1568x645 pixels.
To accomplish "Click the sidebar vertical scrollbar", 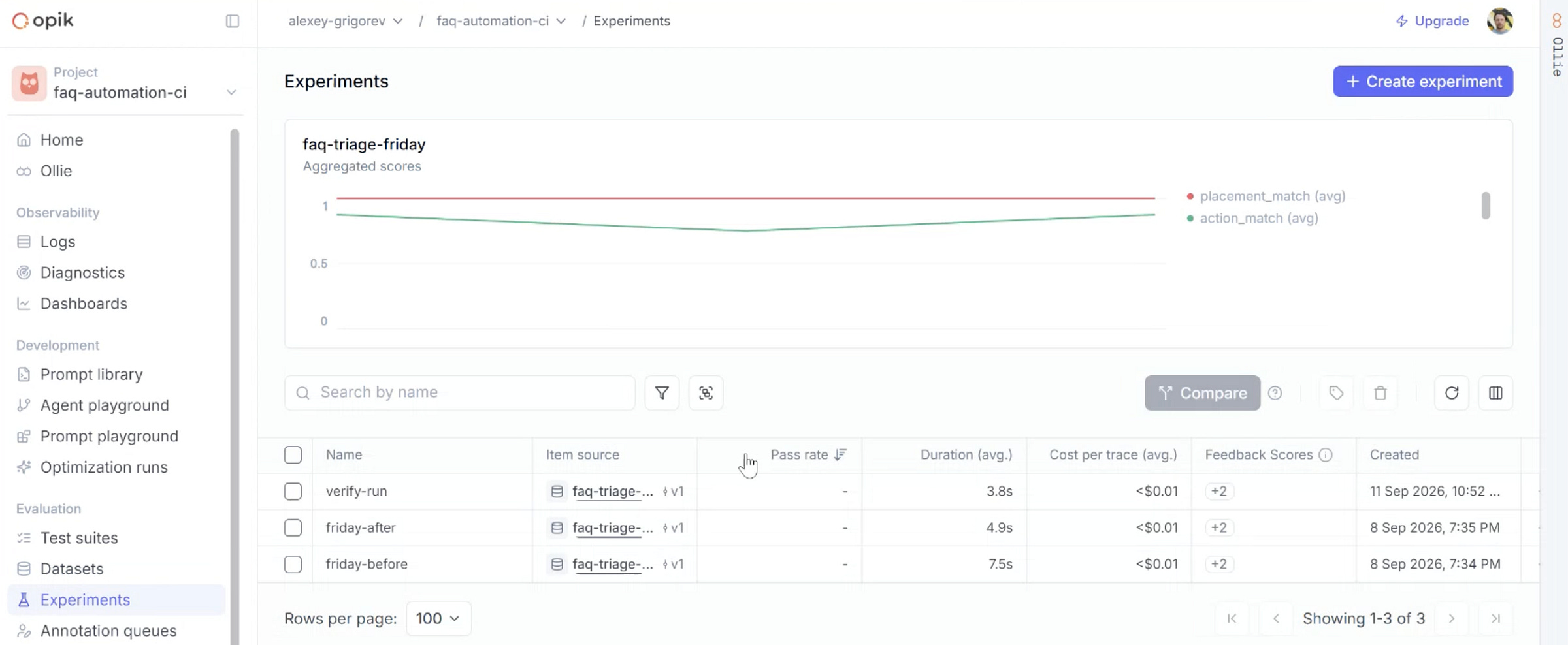I will coord(235,385).
